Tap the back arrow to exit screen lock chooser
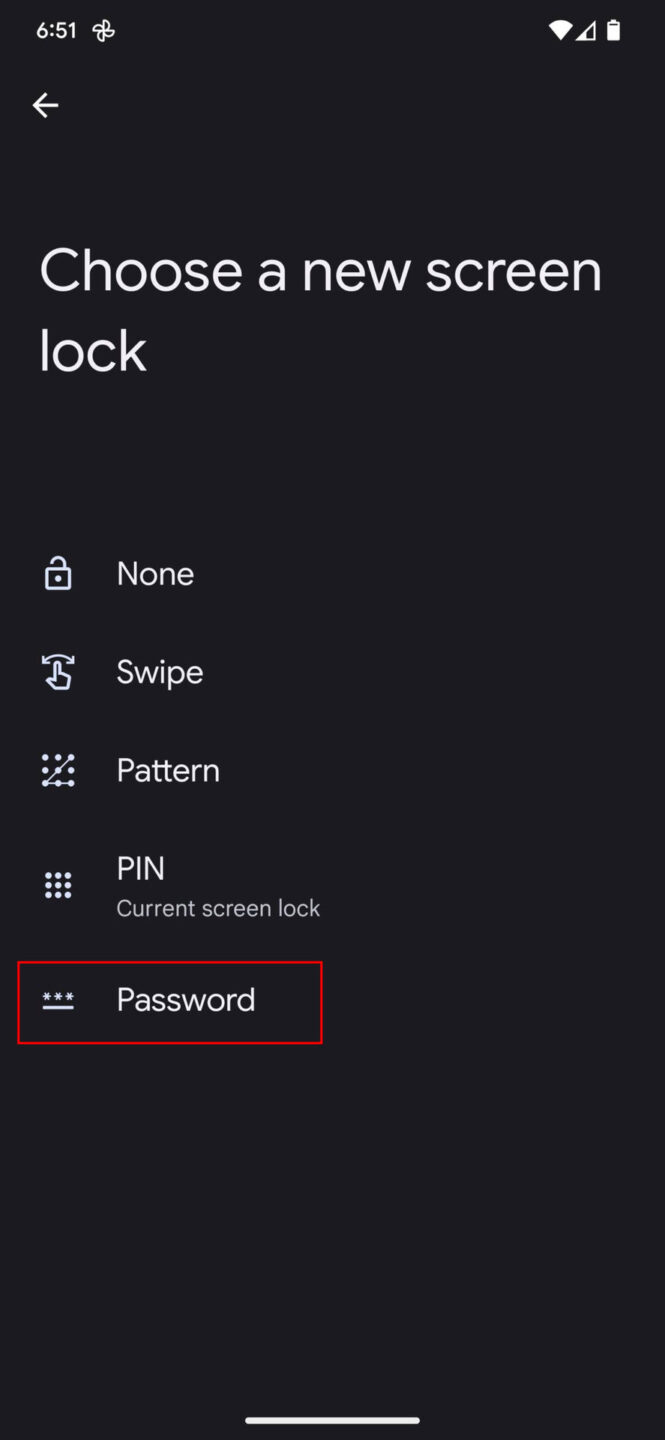The image size is (665, 1440). click(x=46, y=105)
